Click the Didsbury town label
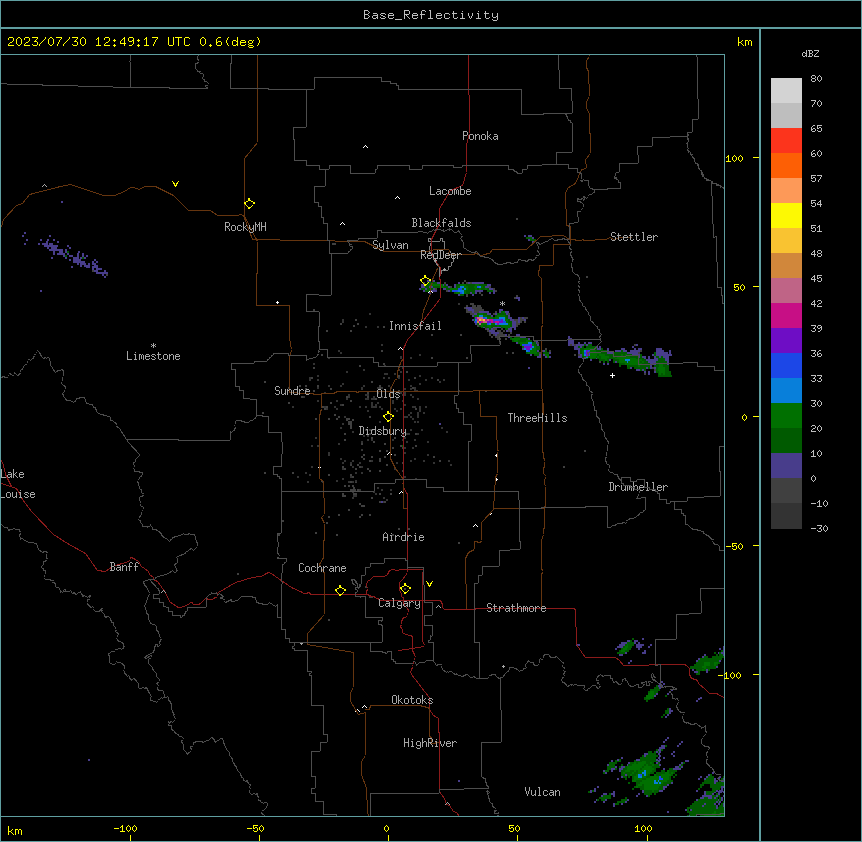The image size is (862, 842). (x=383, y=431)
